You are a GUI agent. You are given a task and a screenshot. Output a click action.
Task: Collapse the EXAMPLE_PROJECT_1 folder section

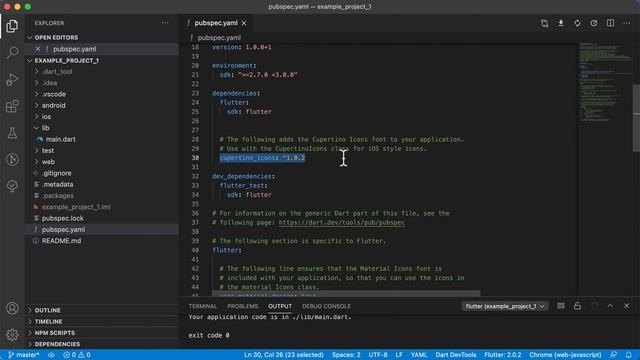coord(67,60)
